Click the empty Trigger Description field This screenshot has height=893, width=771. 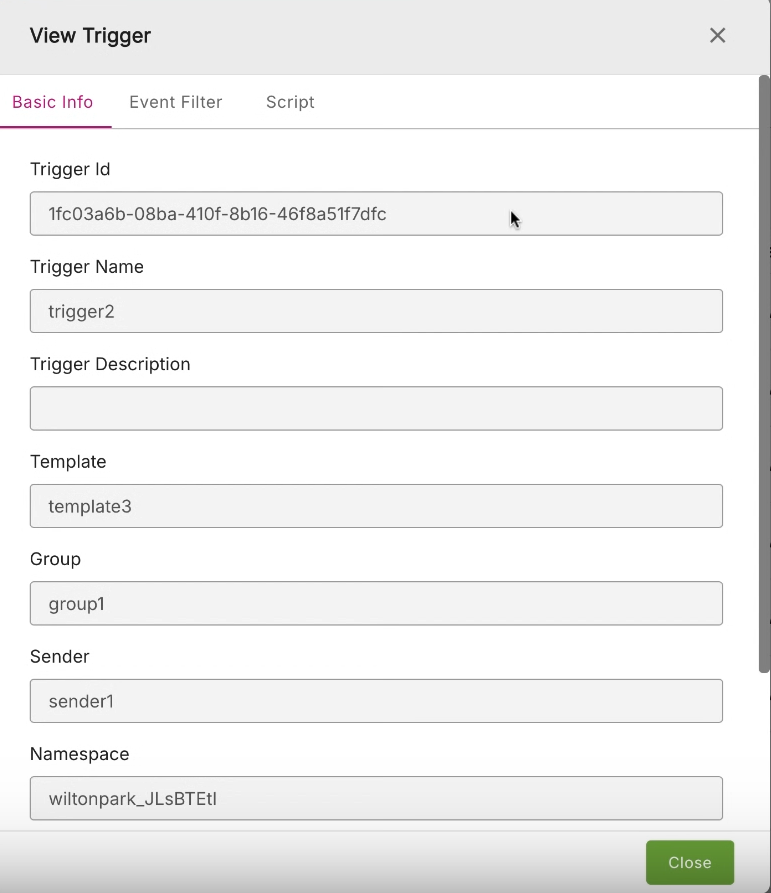click(376, 409)
